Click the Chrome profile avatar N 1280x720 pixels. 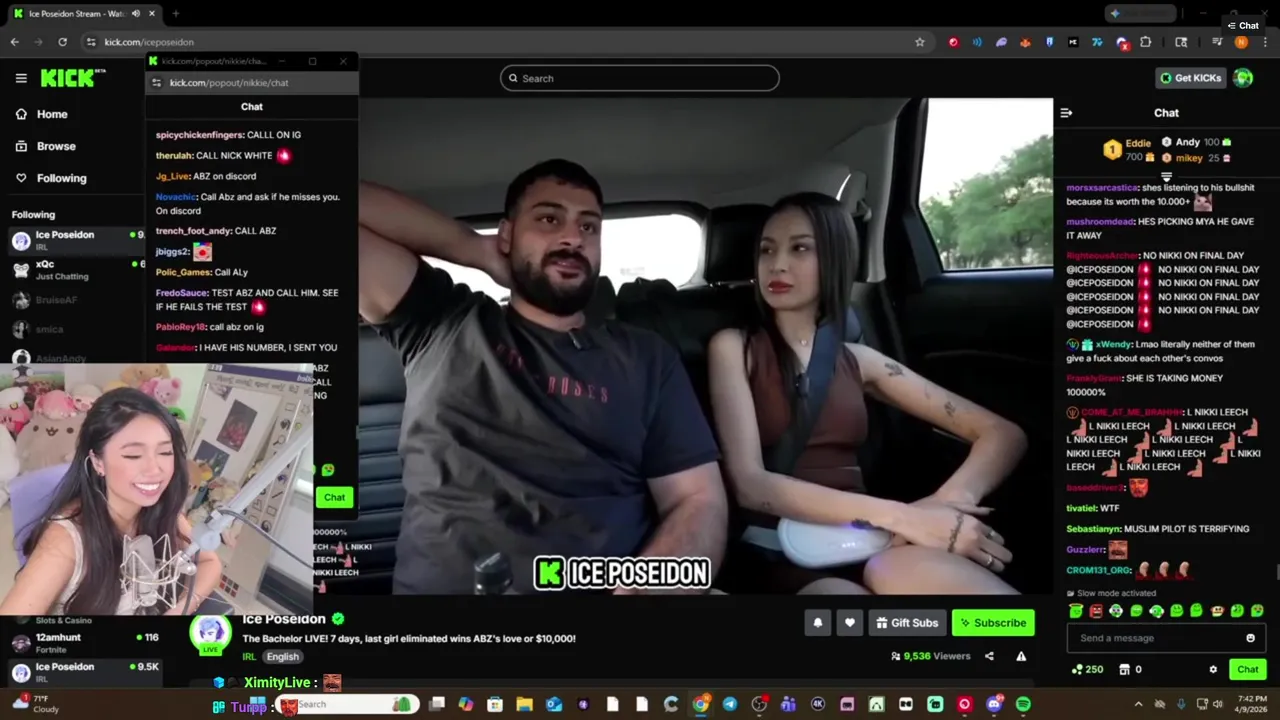point(1241,42)
